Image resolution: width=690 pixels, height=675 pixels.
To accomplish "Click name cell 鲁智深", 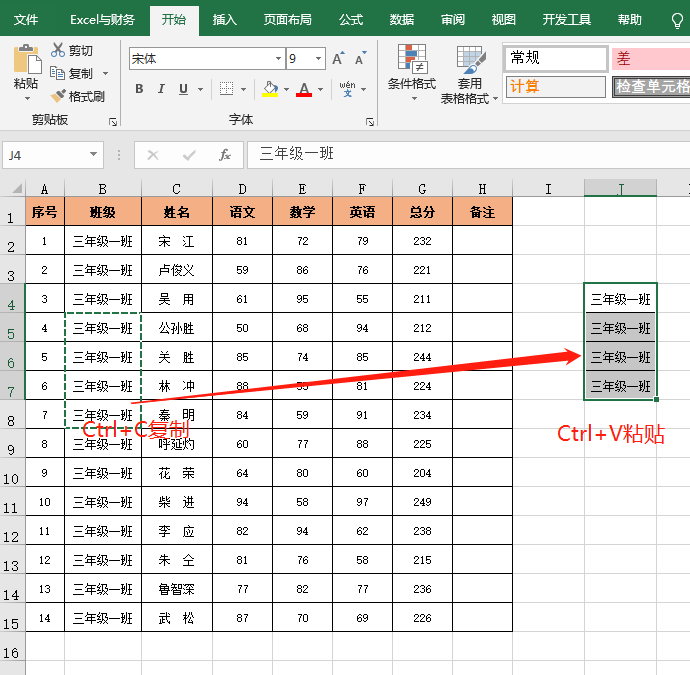I will pyautogui.click(x=176, y=589).
